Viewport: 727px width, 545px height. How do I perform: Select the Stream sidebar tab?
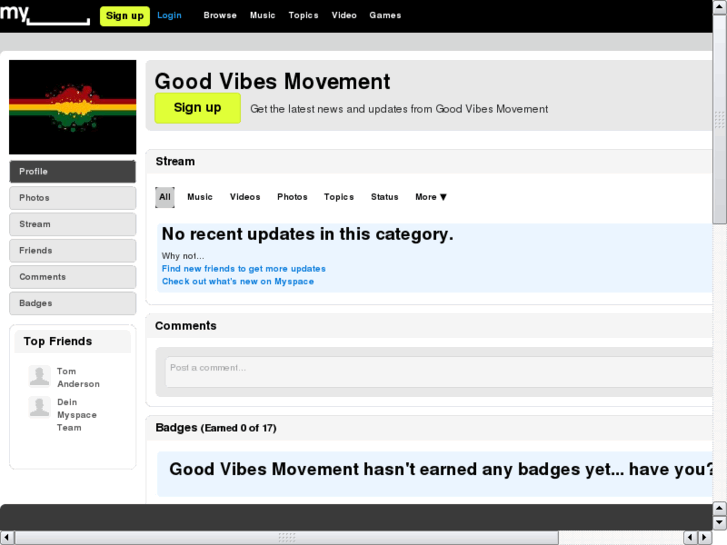73,224
